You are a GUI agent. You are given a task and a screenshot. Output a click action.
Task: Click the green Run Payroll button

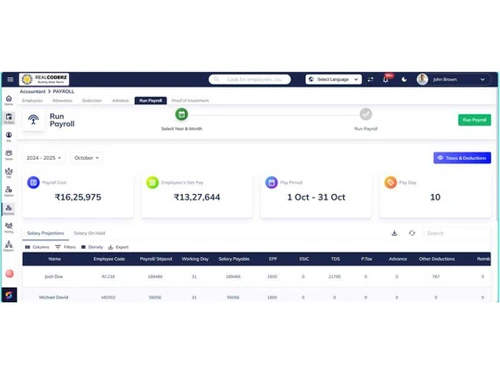coord(474,120)
